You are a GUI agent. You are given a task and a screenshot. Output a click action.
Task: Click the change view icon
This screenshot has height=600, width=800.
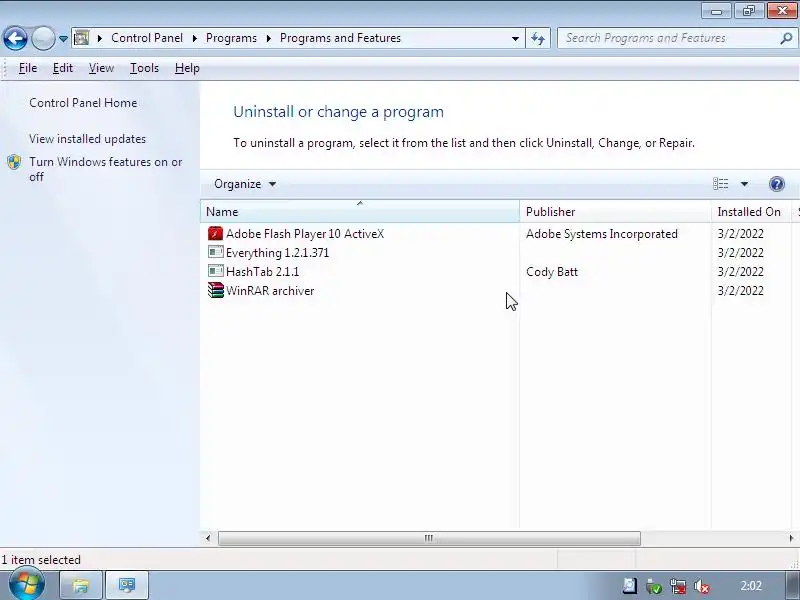720,184
